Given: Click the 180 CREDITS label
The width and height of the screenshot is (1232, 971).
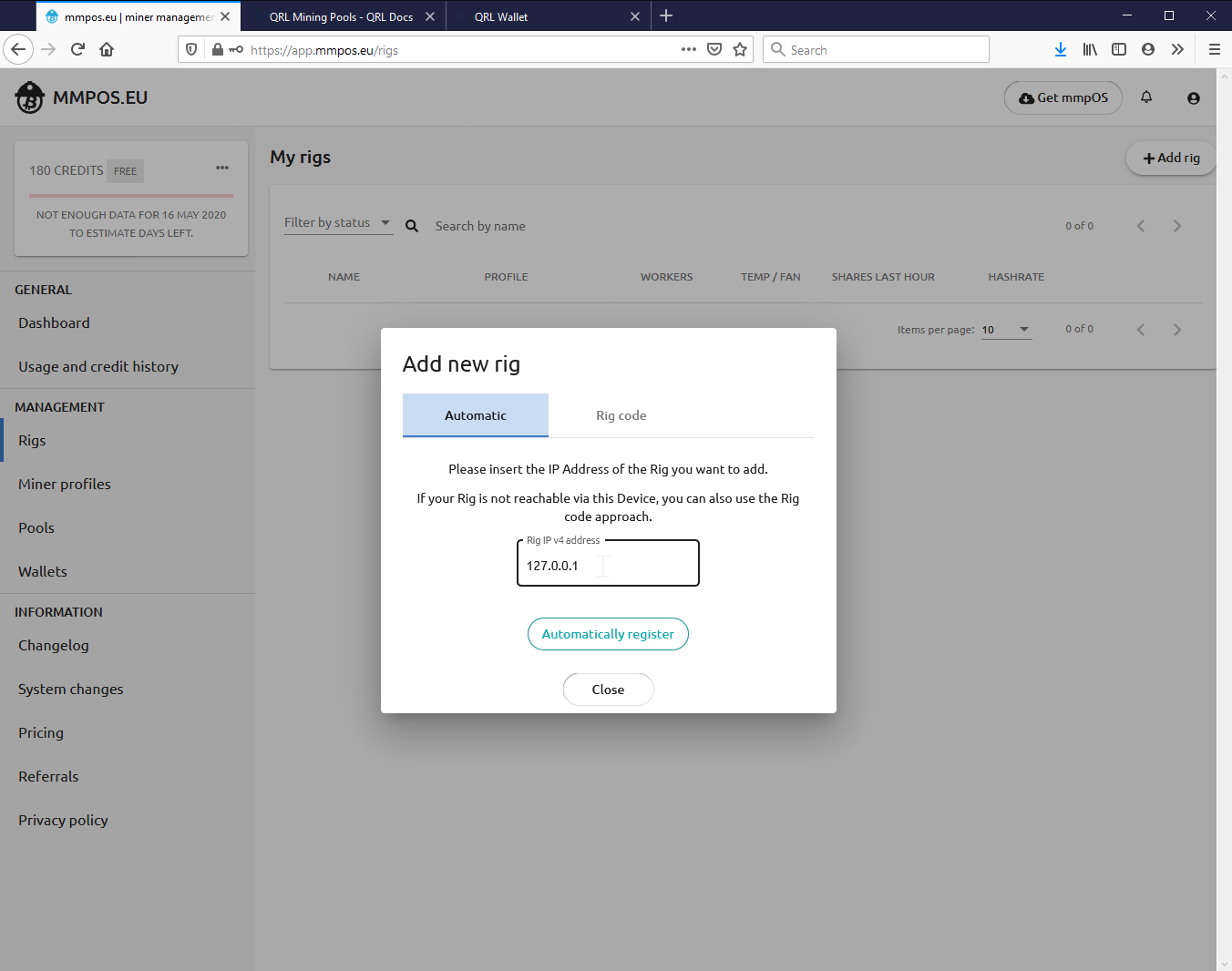Looking at the screenshot, I should point(67,170).
